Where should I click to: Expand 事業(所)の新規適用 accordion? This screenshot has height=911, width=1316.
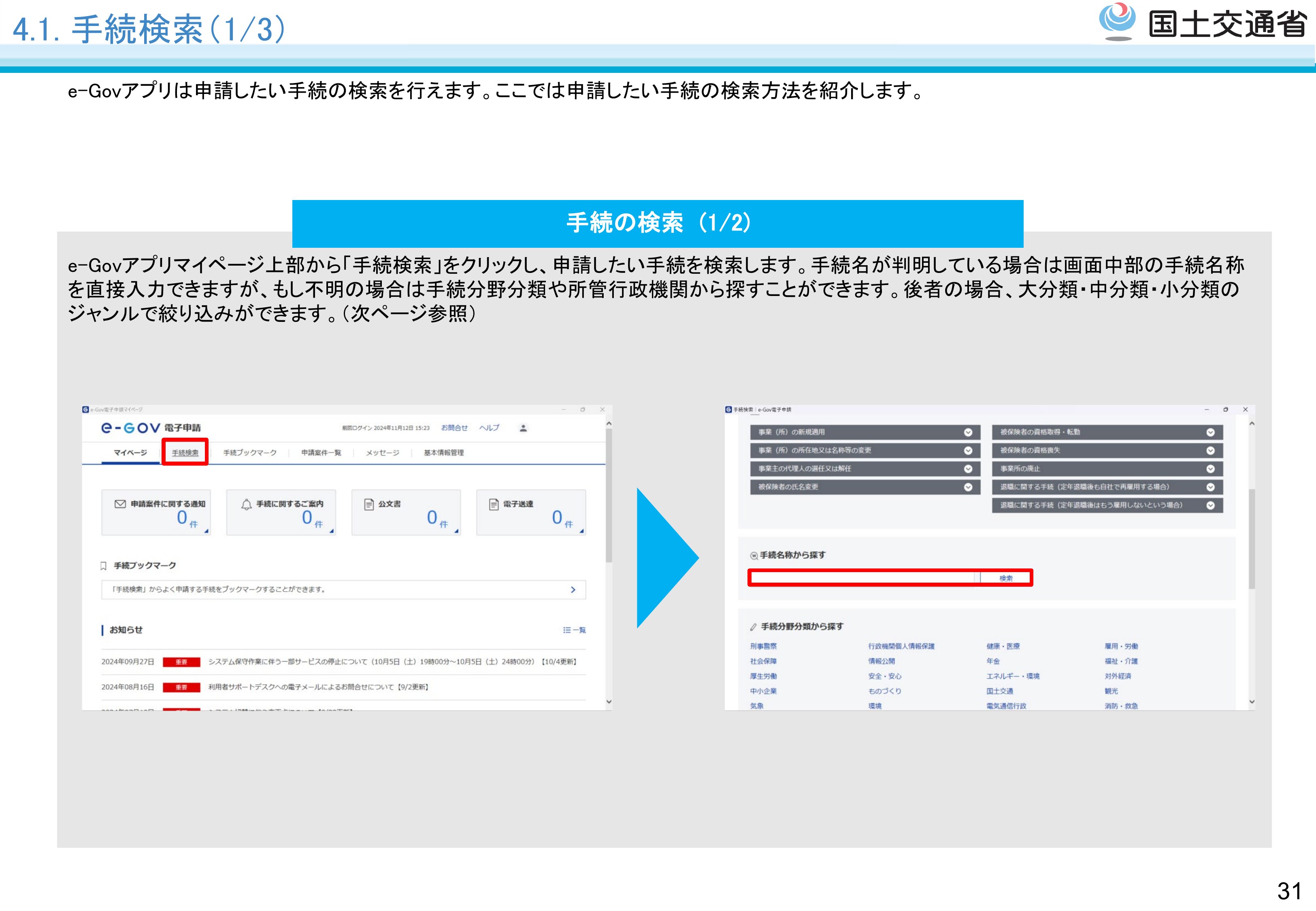click(x=968, y=432)
